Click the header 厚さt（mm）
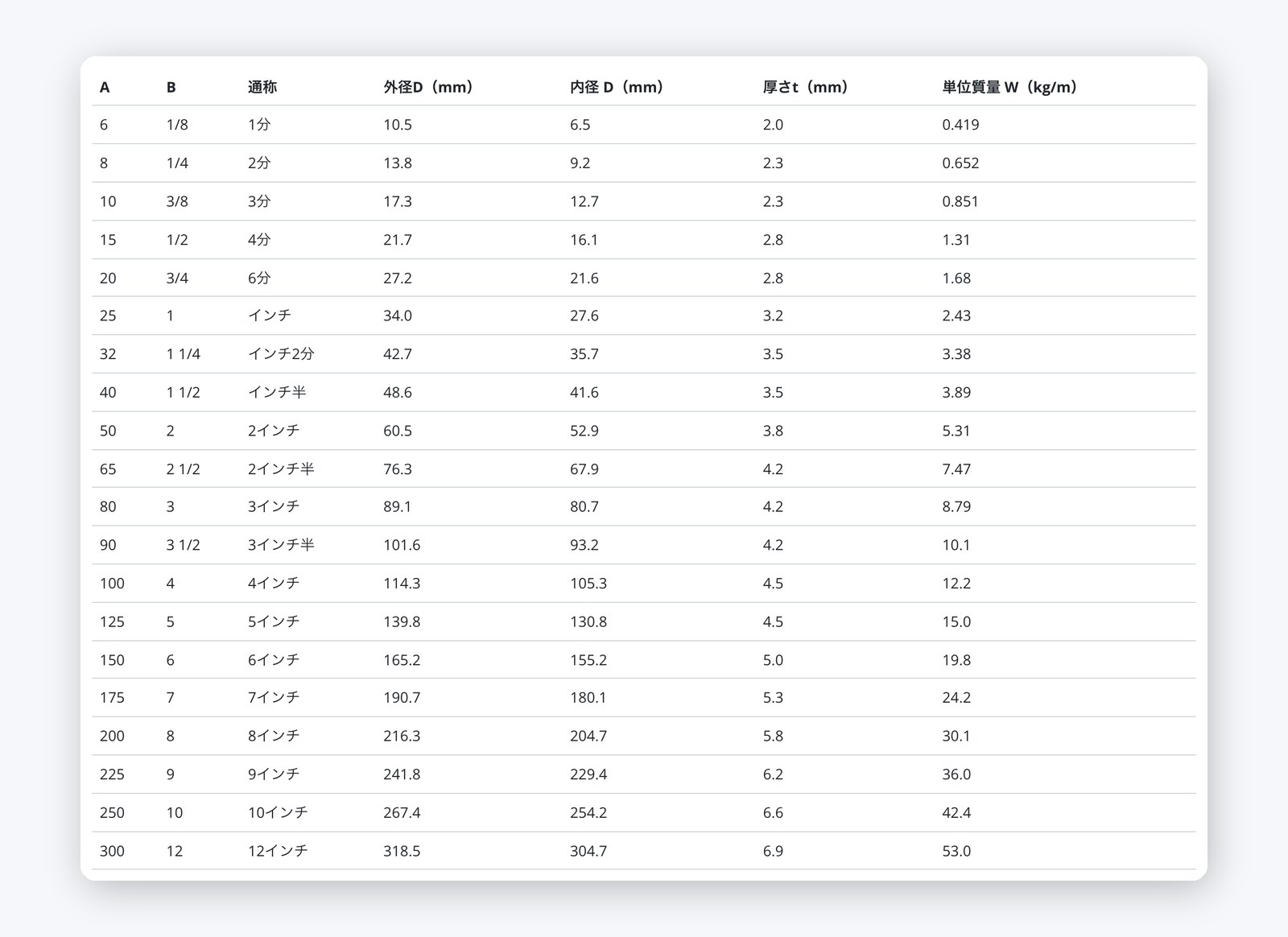This screenshot has width=1288, height=937. pos(805,87)
